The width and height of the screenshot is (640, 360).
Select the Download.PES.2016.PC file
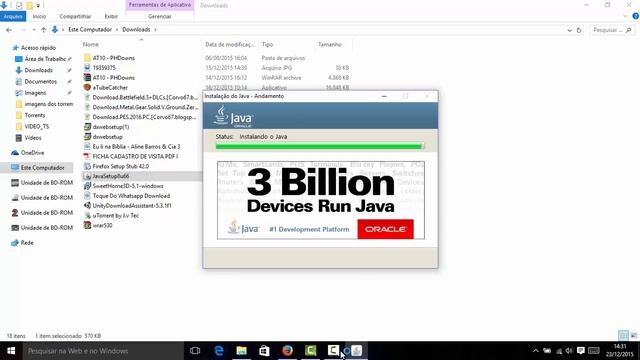coord(144,117)
